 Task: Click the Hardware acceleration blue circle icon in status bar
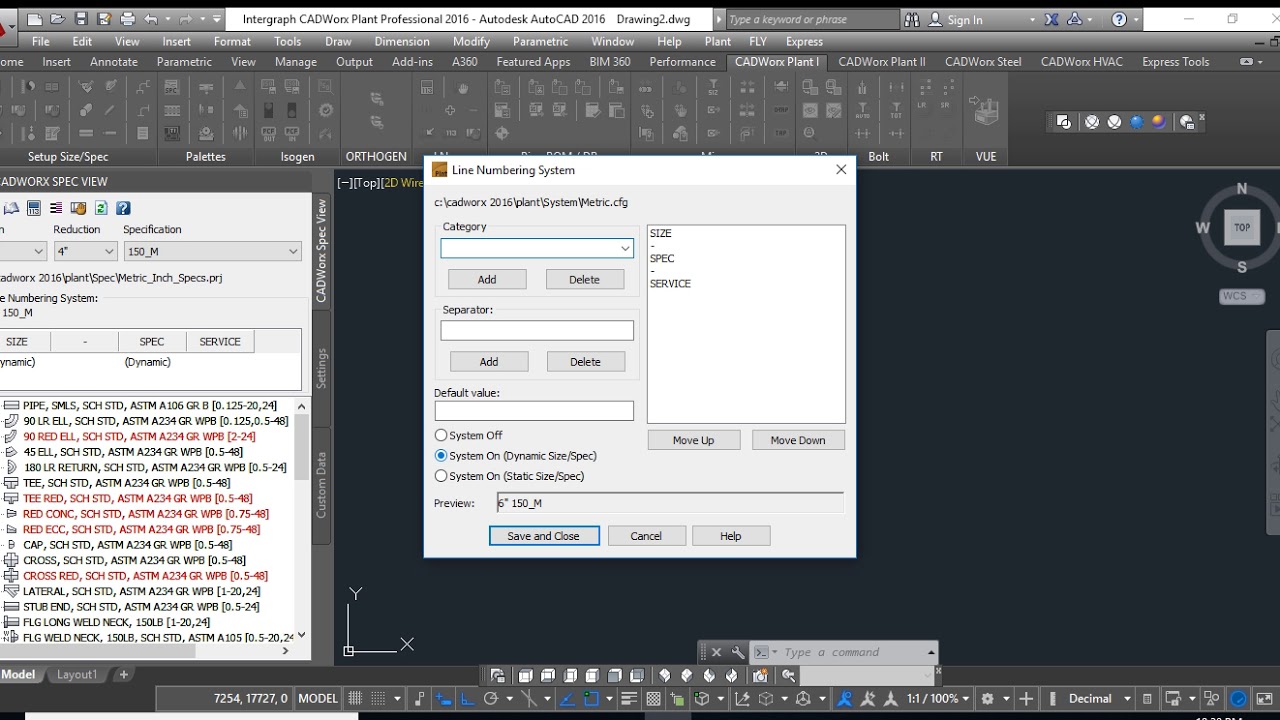pos(1238,699)
